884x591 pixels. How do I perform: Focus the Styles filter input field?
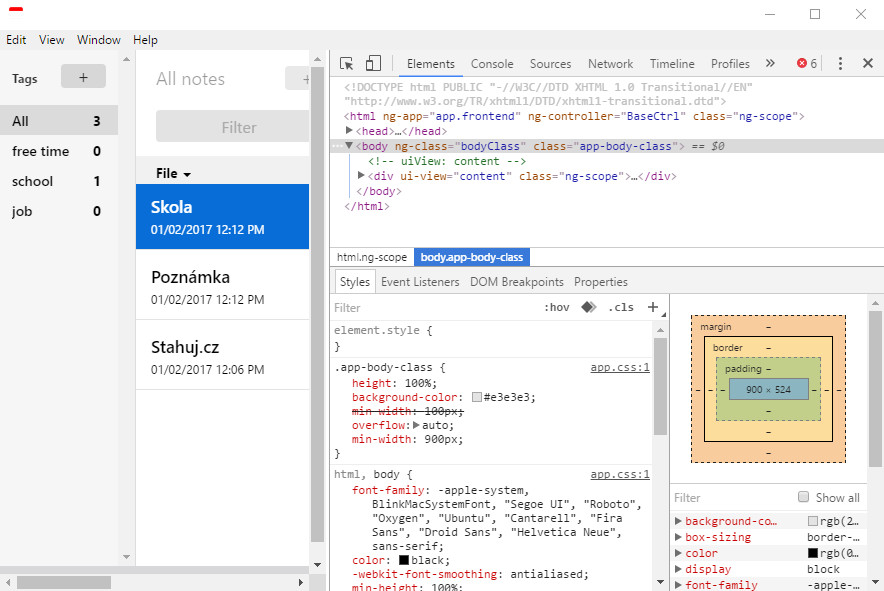pyautogui.click(x=434, y=307)
